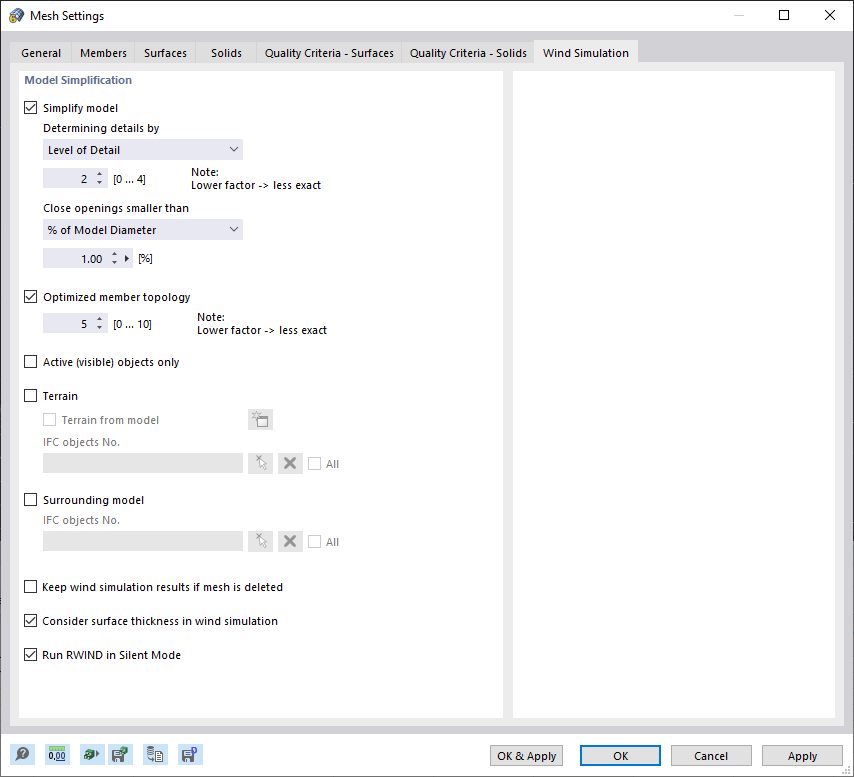The image size is (854, 777).
Task: Click the Surrounding model IFC objects field
Action: coord(143,541)
